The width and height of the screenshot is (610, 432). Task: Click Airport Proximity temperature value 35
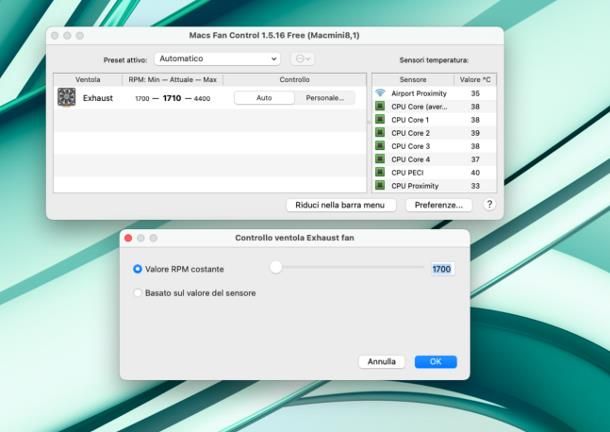point(475,93)
